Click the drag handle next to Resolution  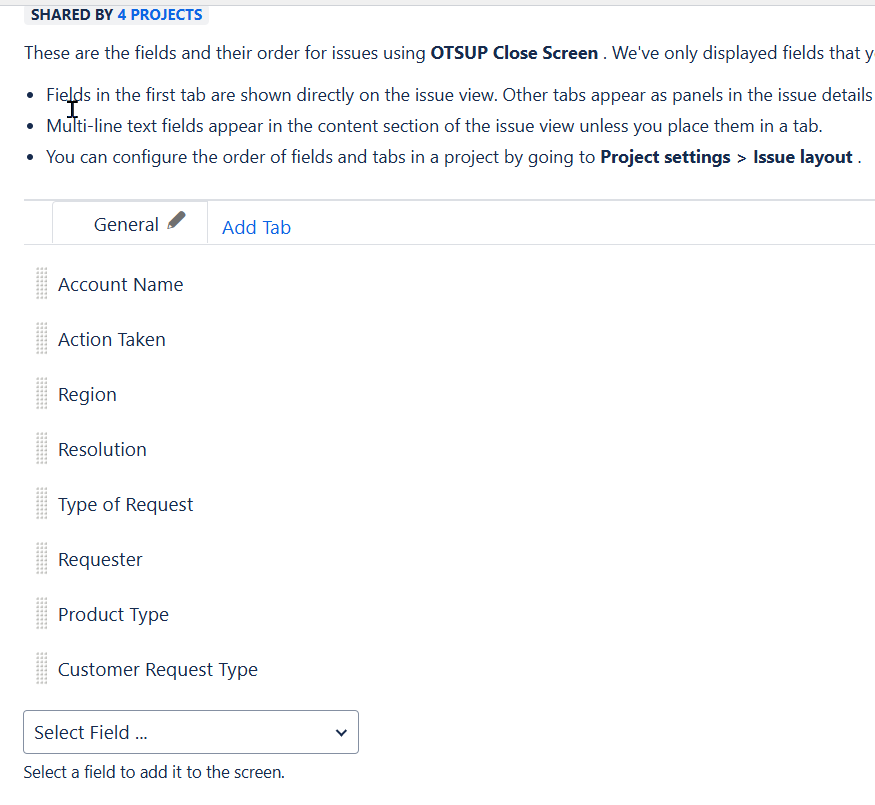41,449
